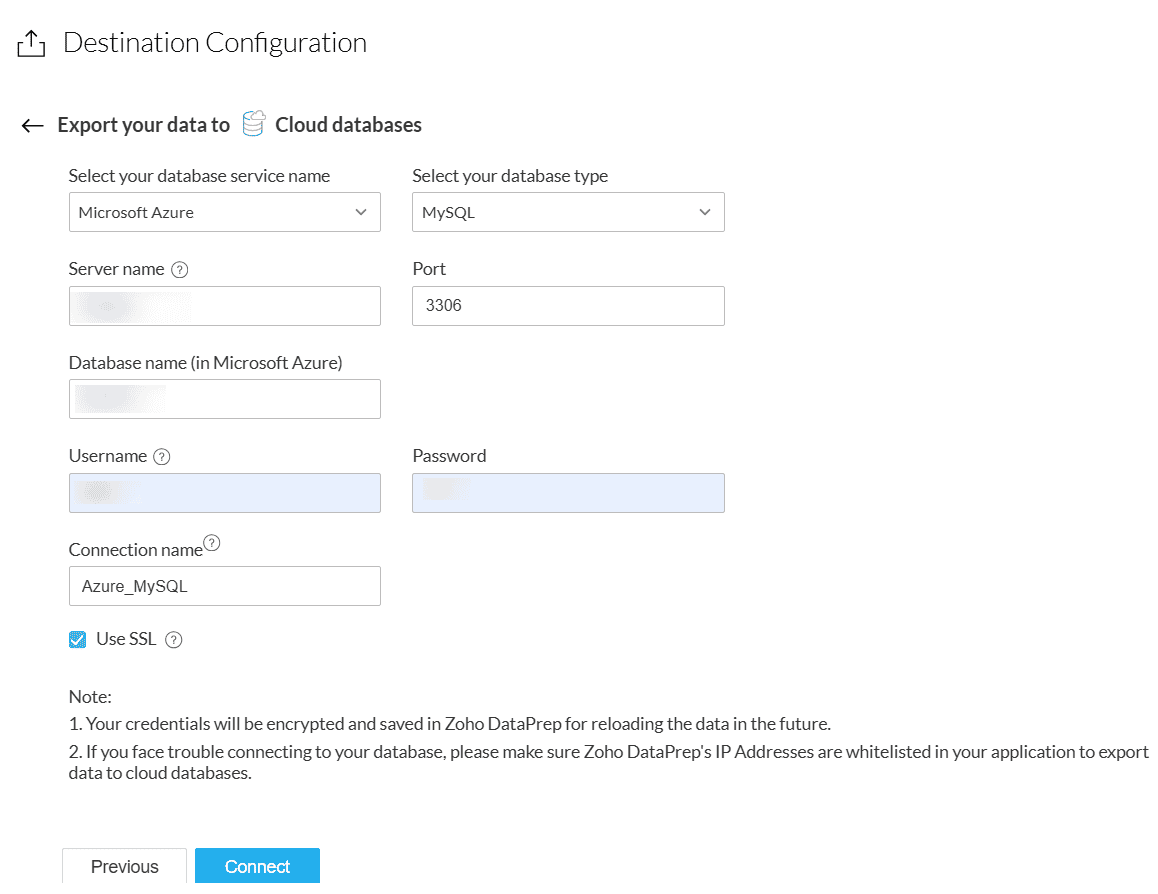Image resolution: width=1158 pixels, height=894 pixels.
Task: Click the back arrow beside Export your data
Action: pos(32,126)
